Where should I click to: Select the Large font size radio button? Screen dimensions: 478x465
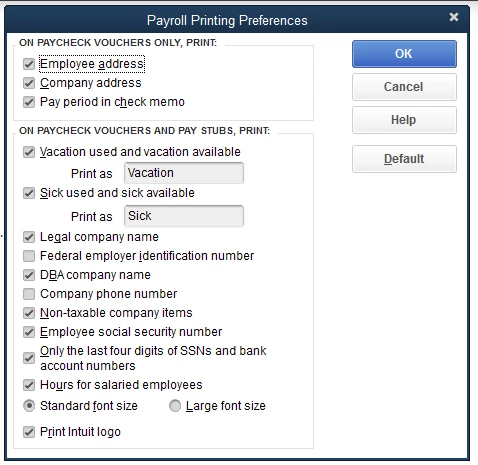coord(175,406)
